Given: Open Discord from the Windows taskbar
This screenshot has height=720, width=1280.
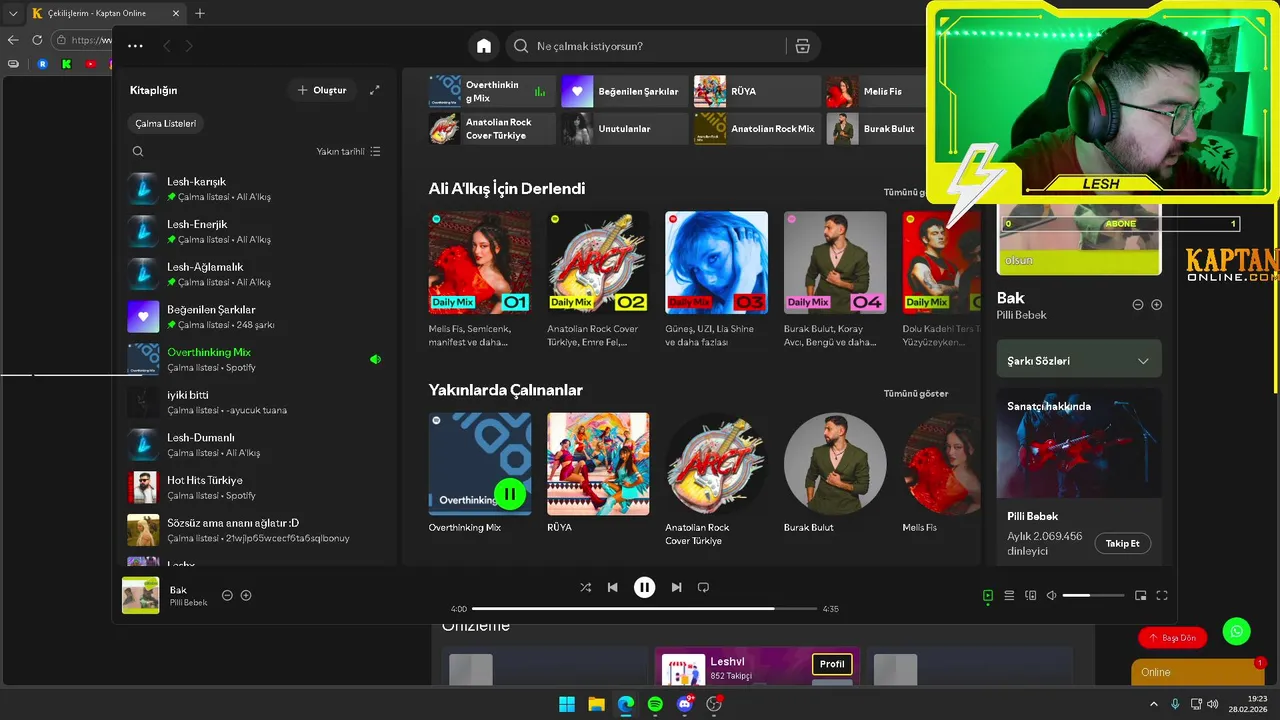Looking at the screenshot, I should tap(685, 704).
